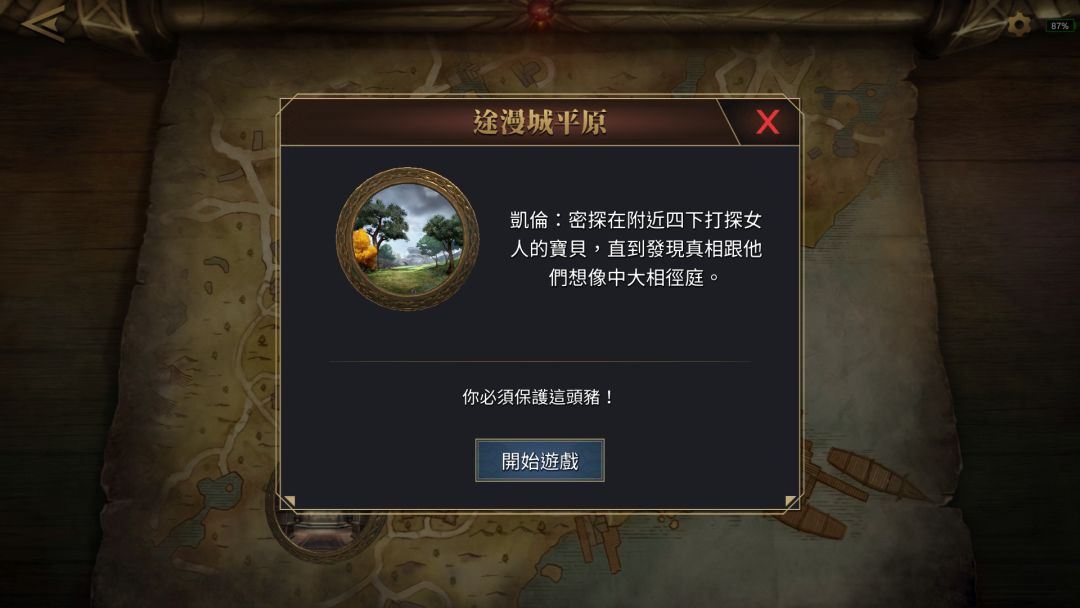Click the 途漫城平原 dialog title
Image resolution: width=1080 pixels, height=608 pixels.
tap(539, 123)
